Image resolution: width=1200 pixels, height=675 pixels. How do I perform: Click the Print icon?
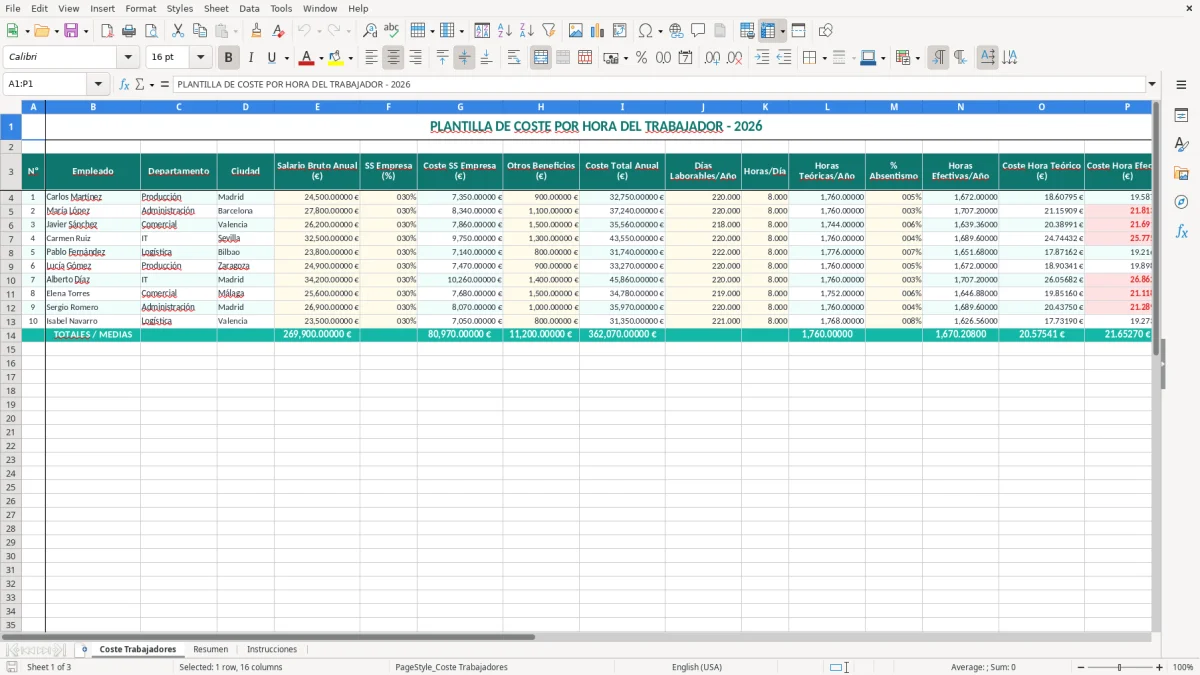[x=129, y=31]
